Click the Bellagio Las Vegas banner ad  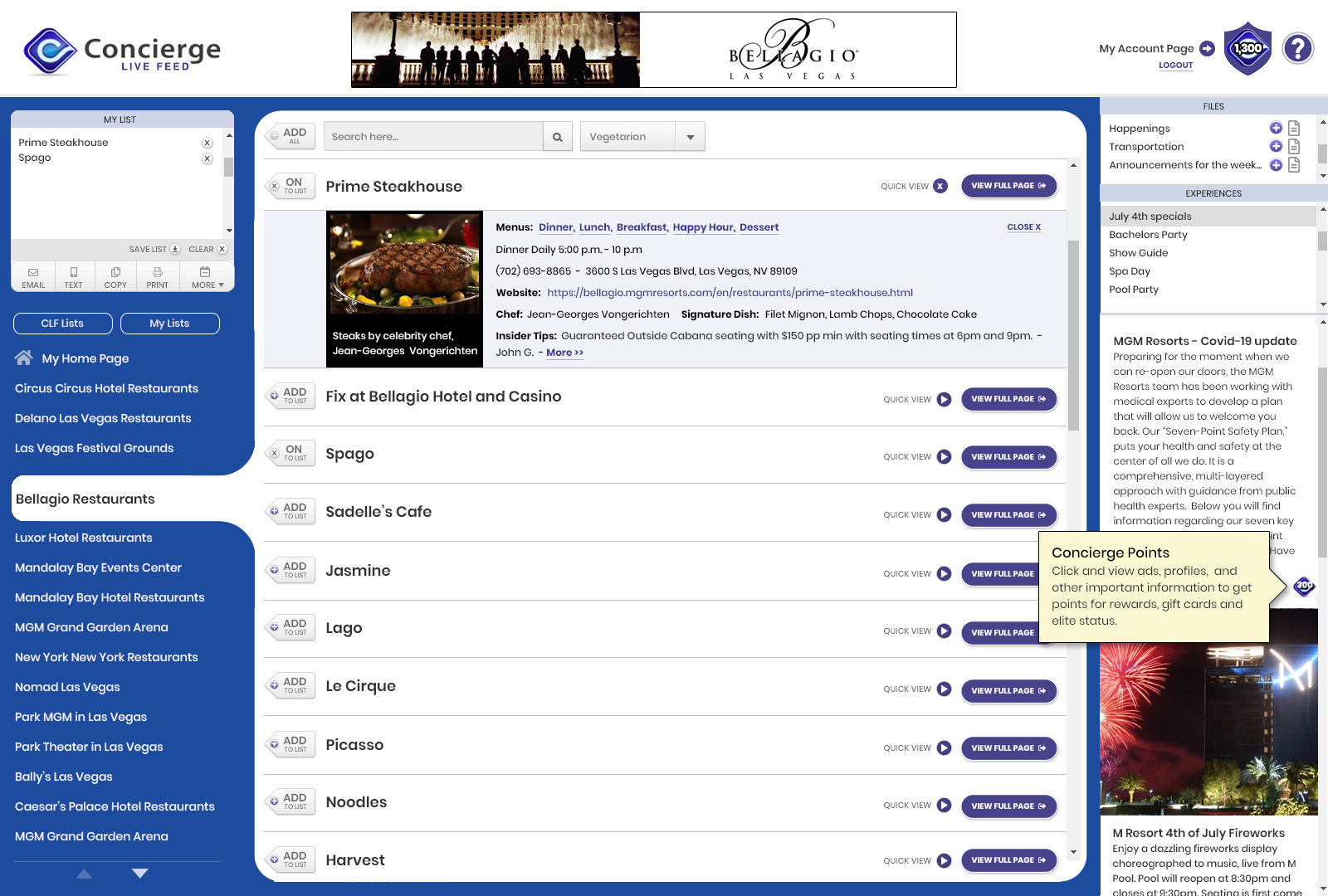[x=653, y=50]
